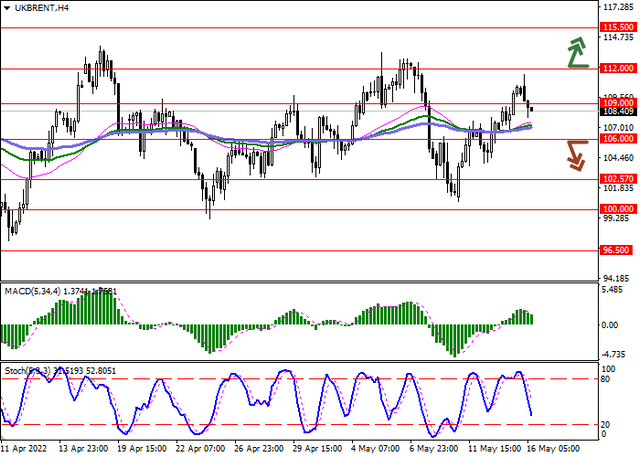Select the 112.000 resistance level label
This screenshot has height=457, width=640.
point(618,68)
